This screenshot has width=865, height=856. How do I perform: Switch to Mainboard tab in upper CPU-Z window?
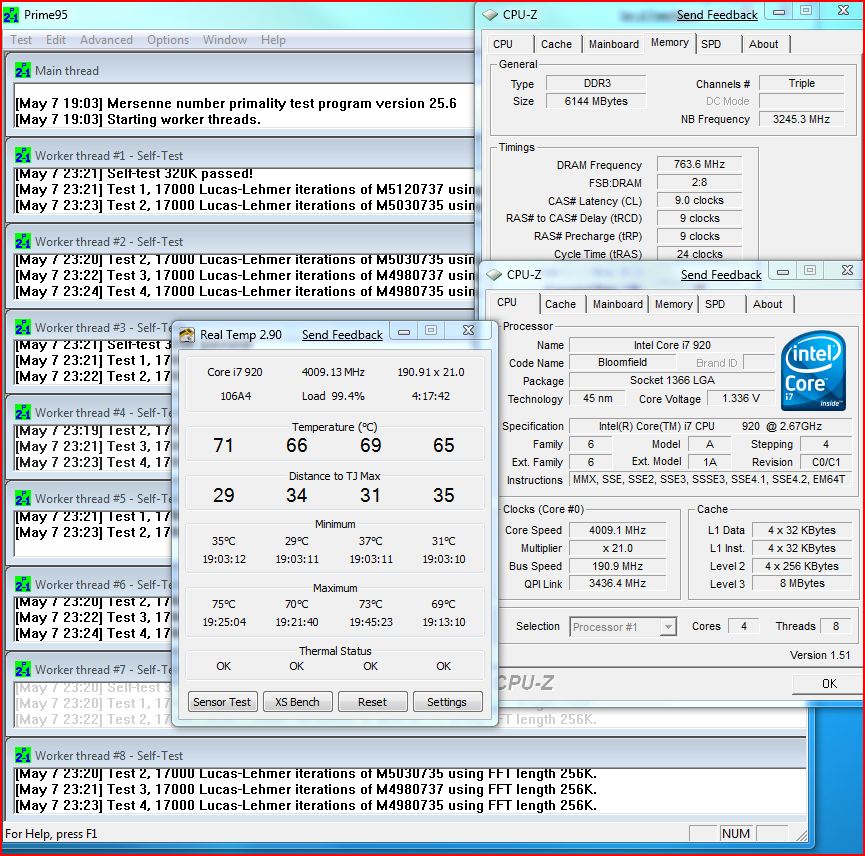pyautogui.click(x=613, y=44)
